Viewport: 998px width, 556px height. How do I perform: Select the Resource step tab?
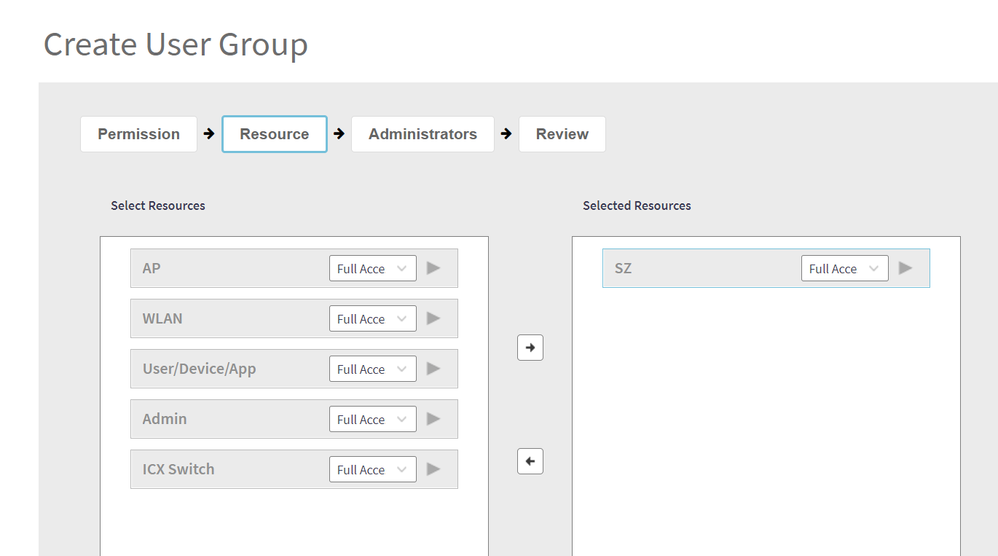coord(274,134)
